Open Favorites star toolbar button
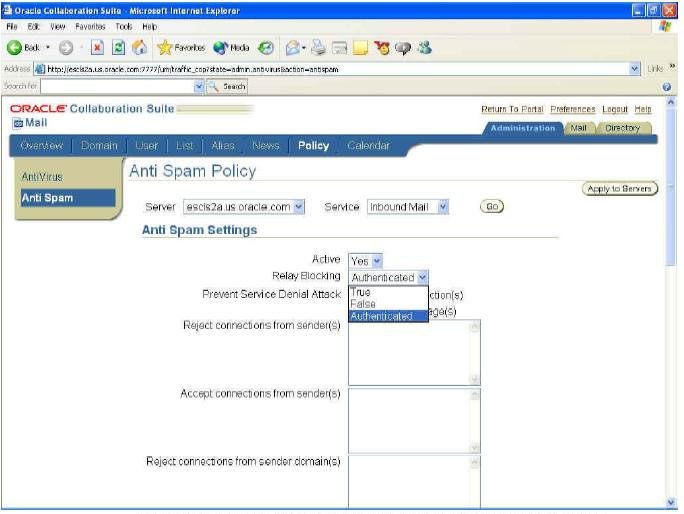The width and height of the screenshot is (684, 514). click(181, 48)
